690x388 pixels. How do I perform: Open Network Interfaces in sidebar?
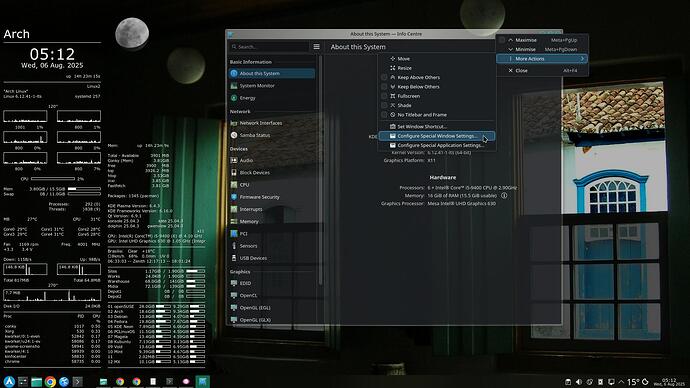pos(272,123)
